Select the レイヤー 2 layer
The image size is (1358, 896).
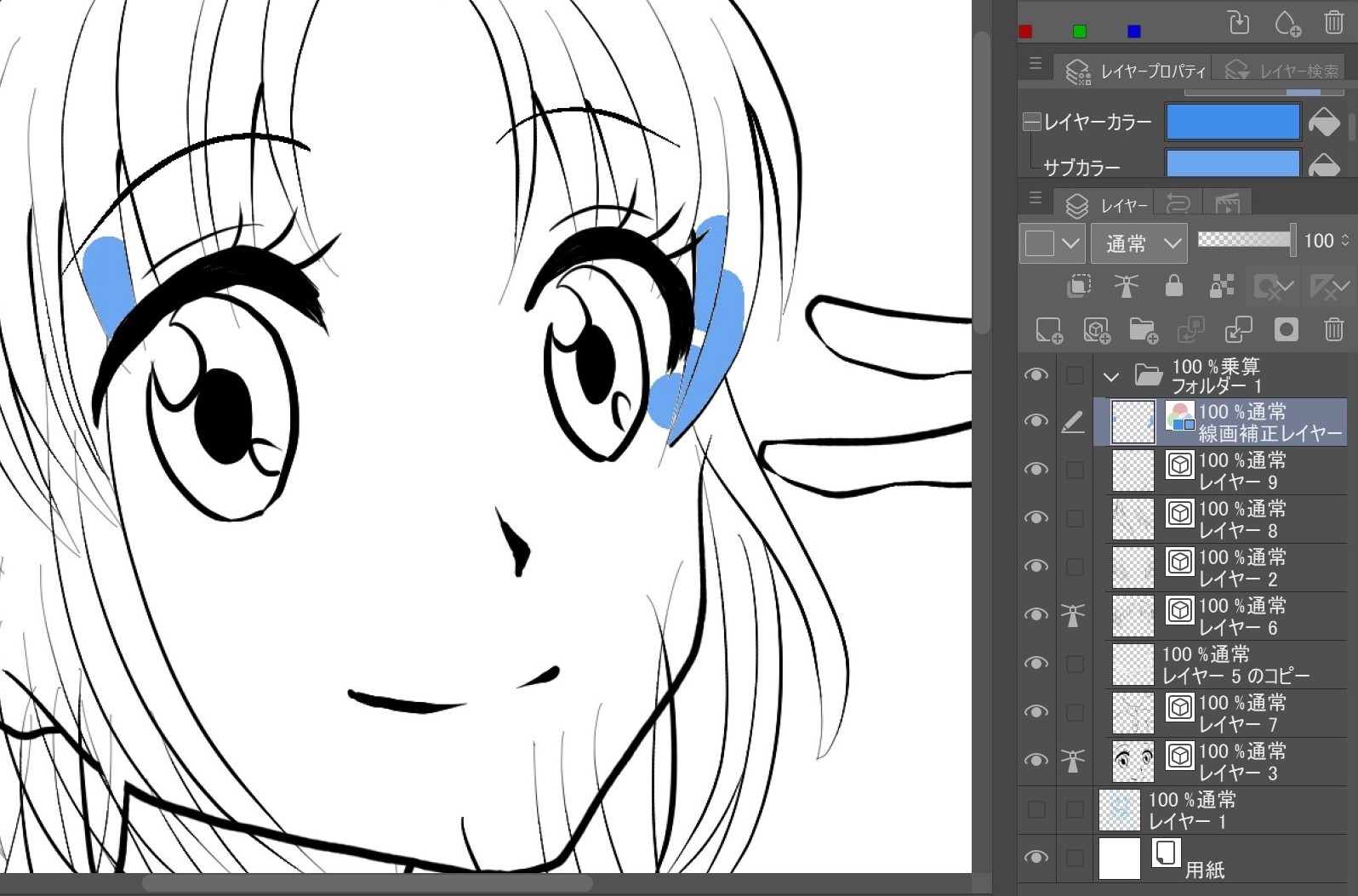1226,568
